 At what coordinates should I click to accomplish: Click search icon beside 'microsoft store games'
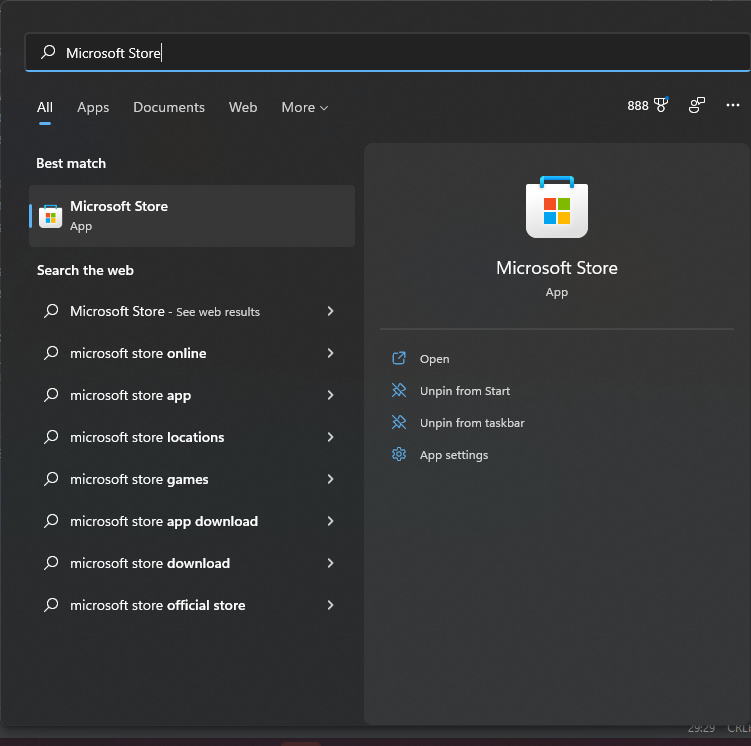[51, 479]
